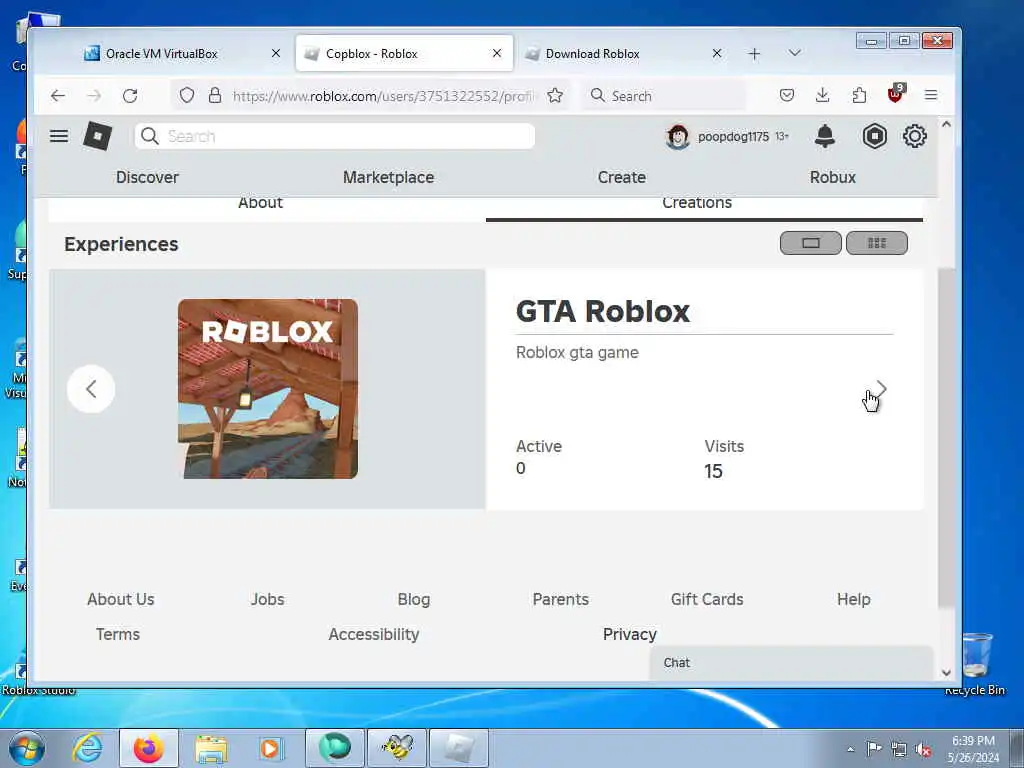This screenshot has width=1024, height=768.
Task: Open the Firefox application menu
Action: point(931,95)
